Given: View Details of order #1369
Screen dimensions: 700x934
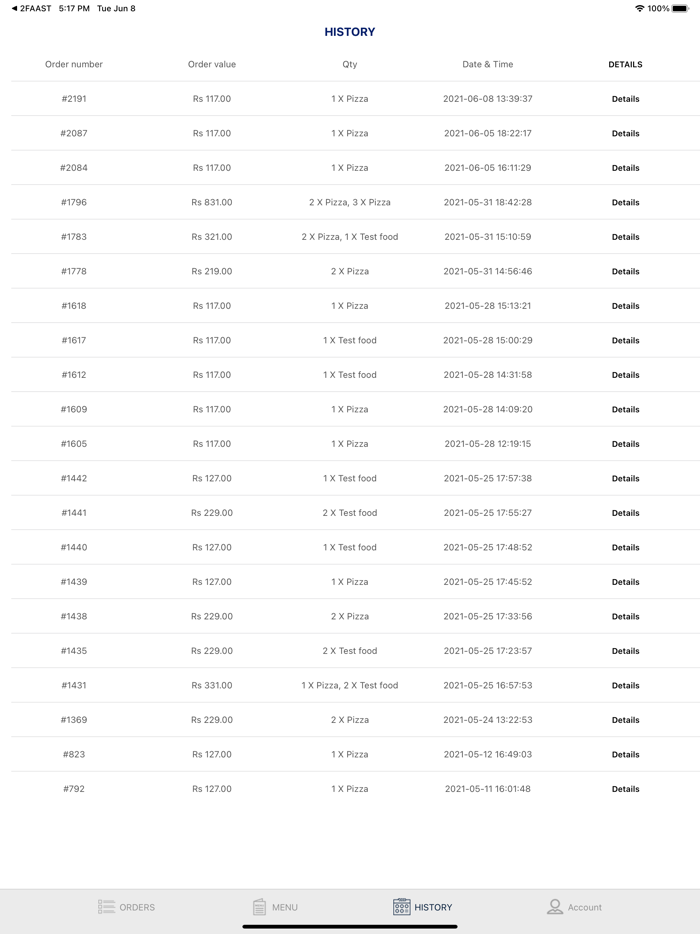Looking at the screenshot, I should coord(625,720).
